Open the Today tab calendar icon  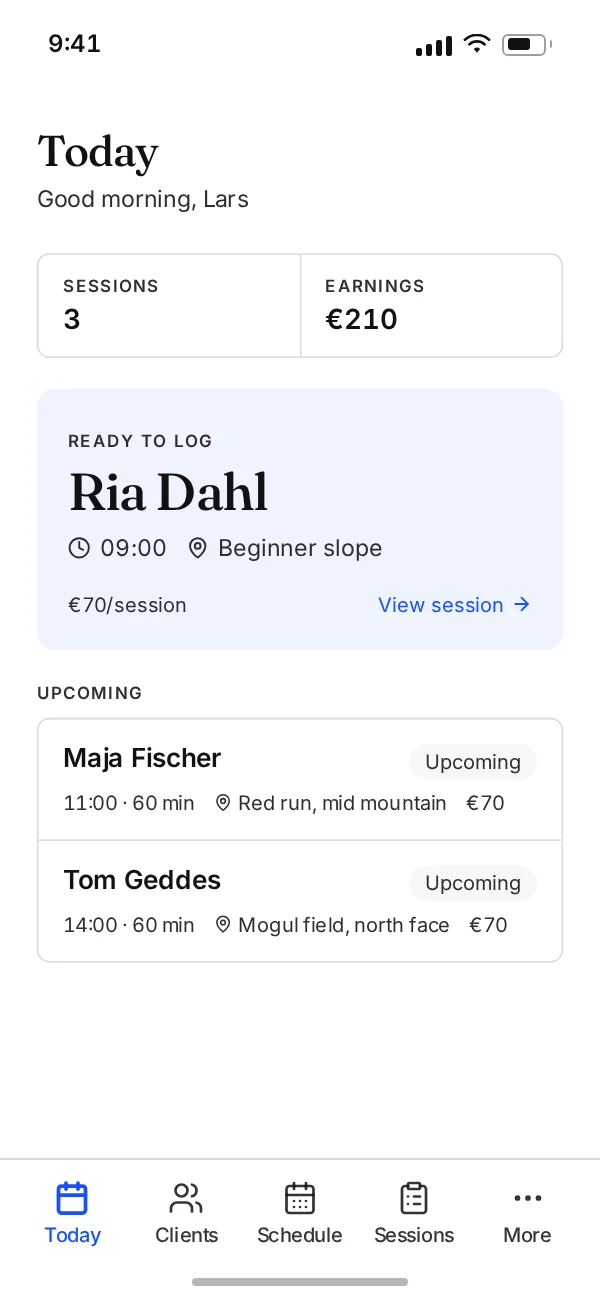click(x=72, y=1198)
